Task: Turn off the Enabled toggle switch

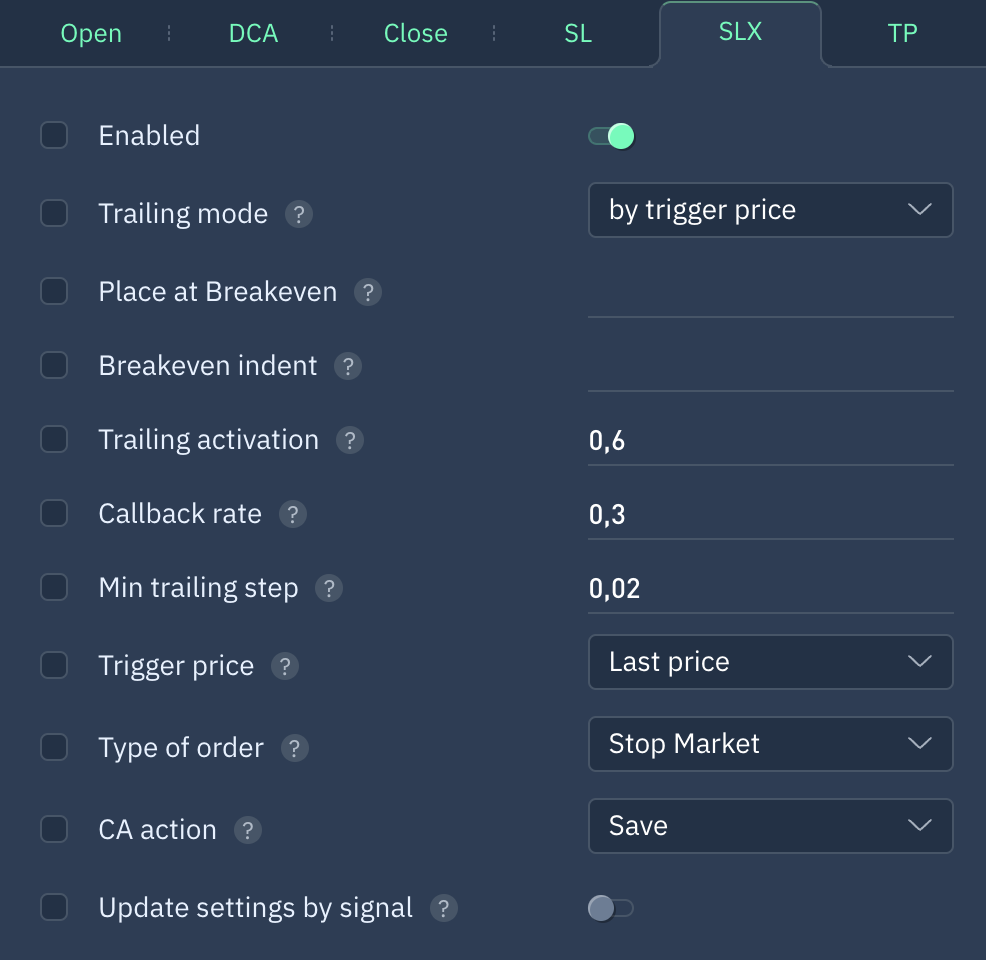Action: pyautogui.click(x=611, y=136)
